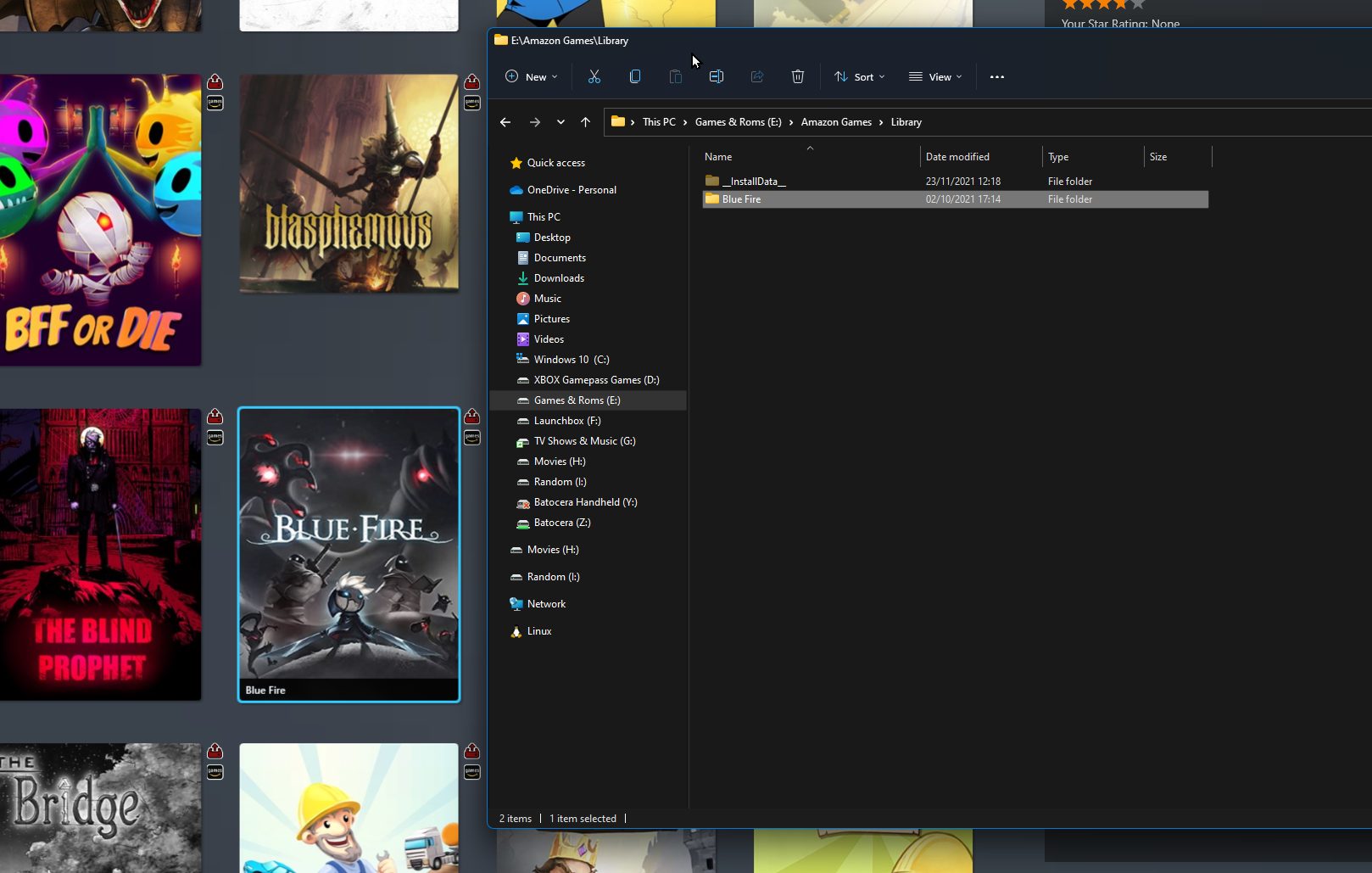This screenshot has height=873, width=1372.
Task: Click This PC in the address breadcrumb
Action: tap(659, 122)
